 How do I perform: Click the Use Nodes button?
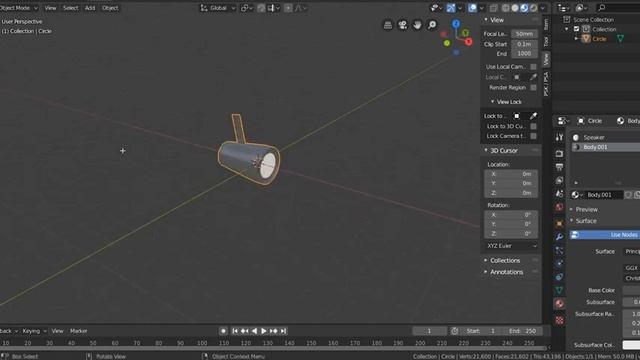click(605, 235)
